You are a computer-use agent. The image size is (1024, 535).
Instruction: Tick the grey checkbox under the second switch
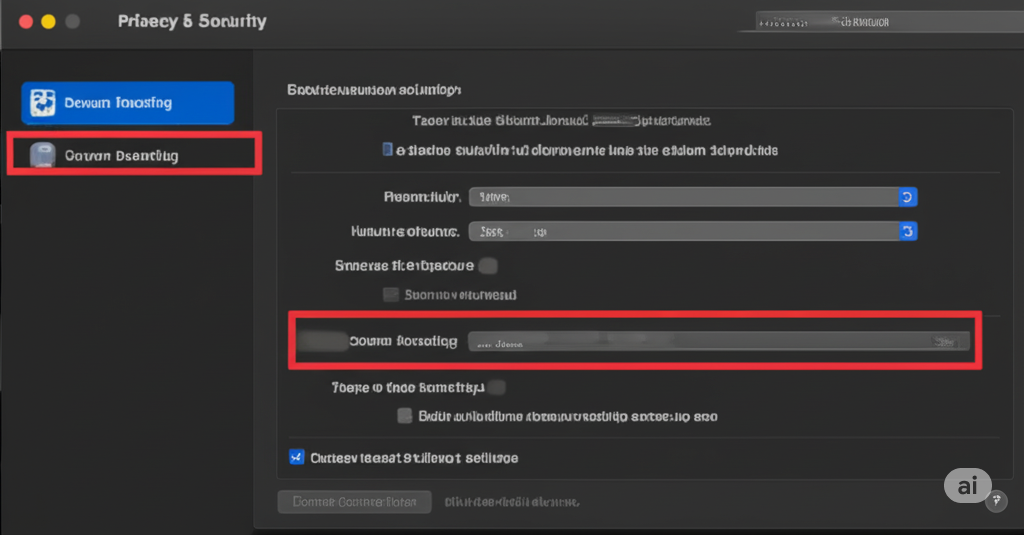point(405,415)
